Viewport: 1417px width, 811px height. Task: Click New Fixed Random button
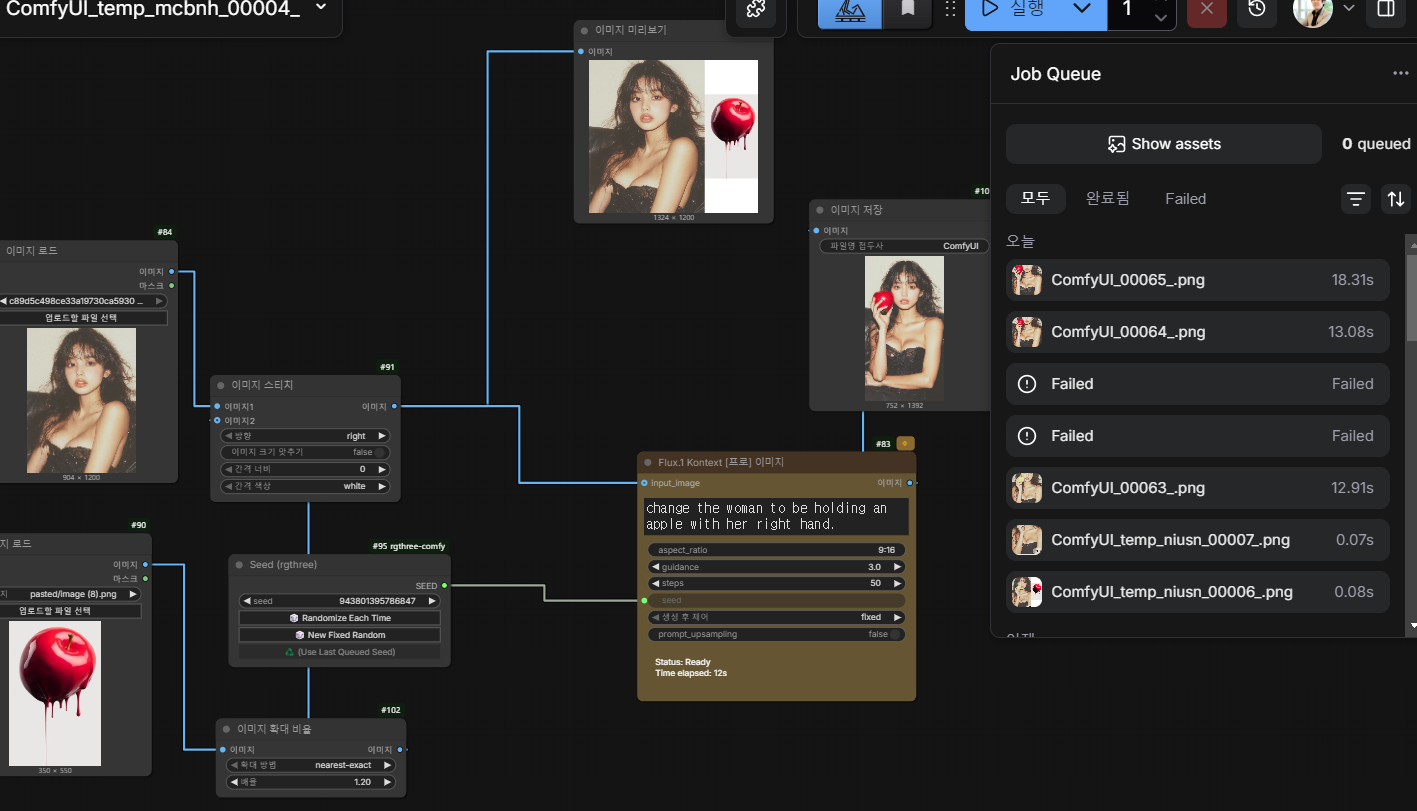tap(340, 635)
